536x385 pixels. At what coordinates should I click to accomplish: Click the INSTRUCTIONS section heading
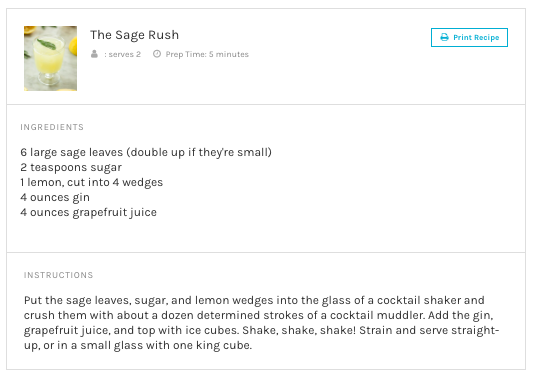point(58,275)
